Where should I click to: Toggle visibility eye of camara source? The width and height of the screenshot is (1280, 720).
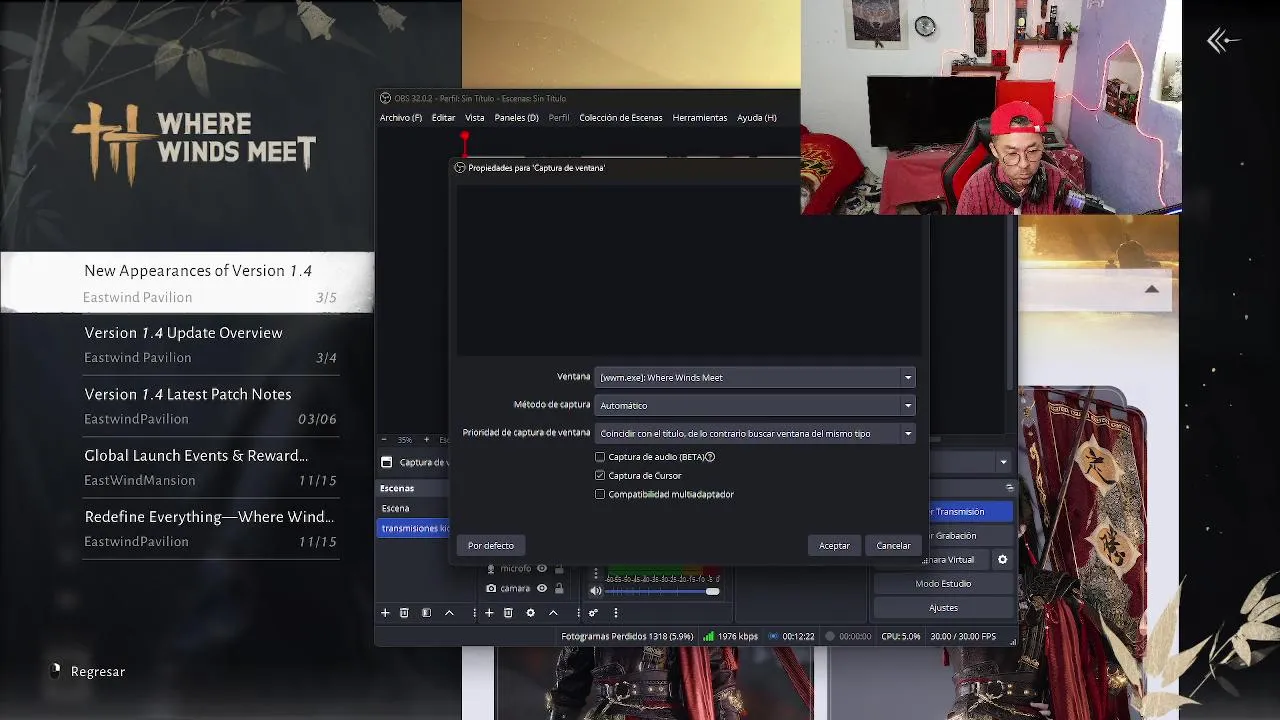pyautogui.click(x=542, y=589)
